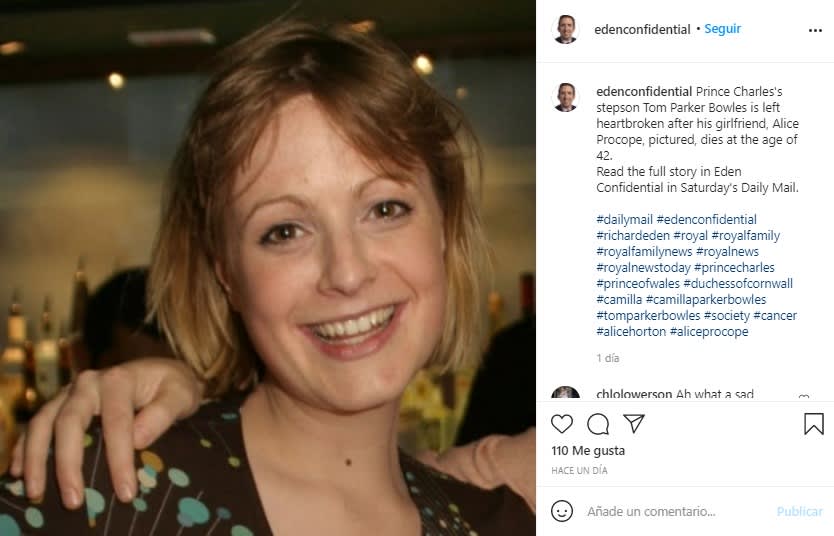The image size is (834, 536).
Task: View the 110 Me gusta likes list
Action: (588, 451)
